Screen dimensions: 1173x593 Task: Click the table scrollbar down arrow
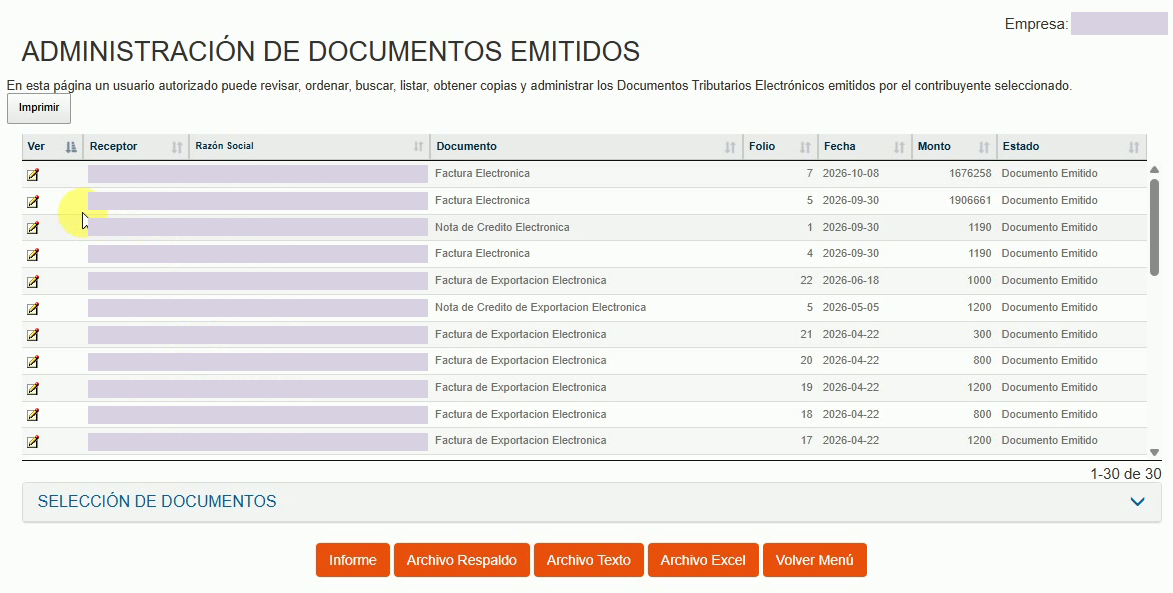click(x=1154, y=452)
